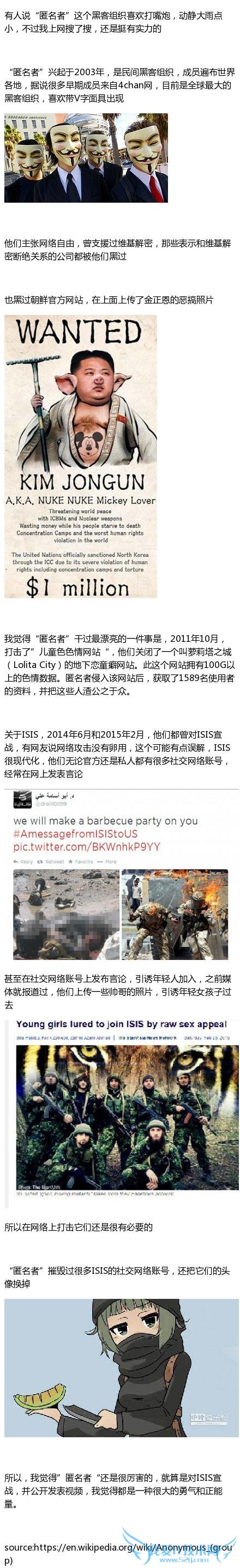Viewport: 240px width, 1568px height.
Task: Click the Arabic display name on the tweet
Action: pyautogui.click(x=55, y=795)
